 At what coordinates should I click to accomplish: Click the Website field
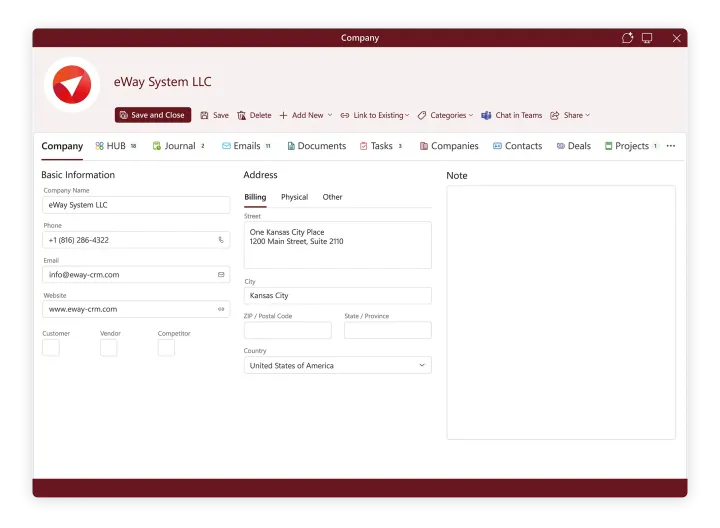(136, 309)
